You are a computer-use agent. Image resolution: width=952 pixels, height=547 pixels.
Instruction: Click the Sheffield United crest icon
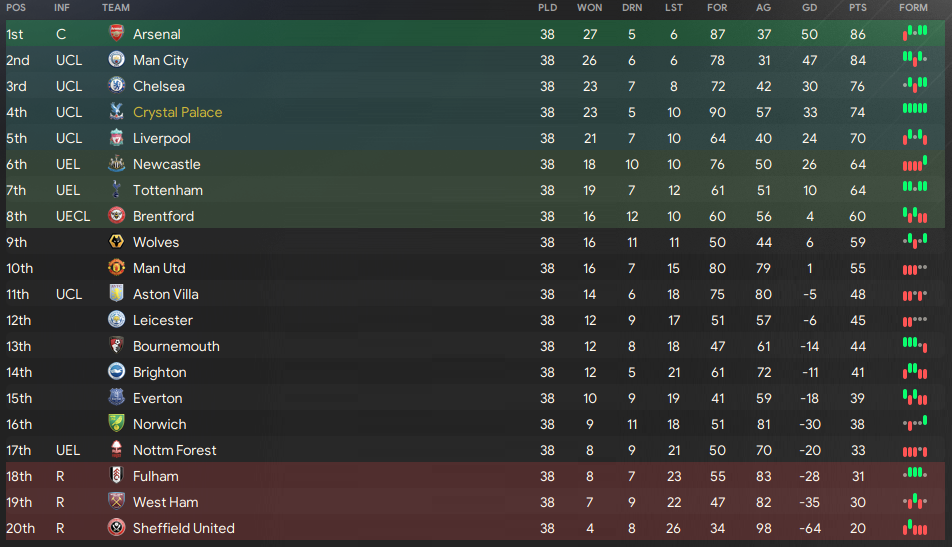(x=116, y=528)
